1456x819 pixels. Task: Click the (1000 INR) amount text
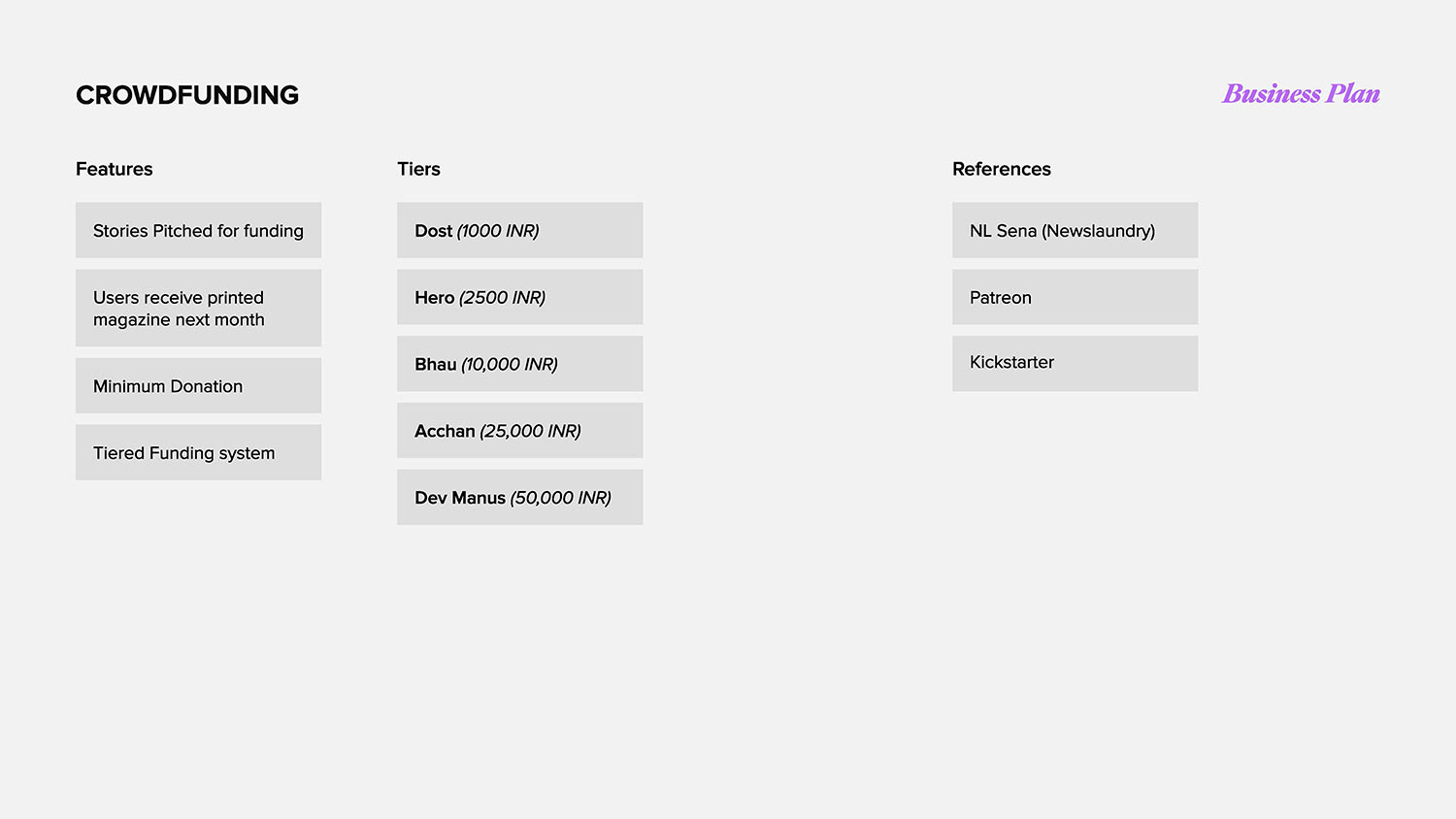[498, 231]
